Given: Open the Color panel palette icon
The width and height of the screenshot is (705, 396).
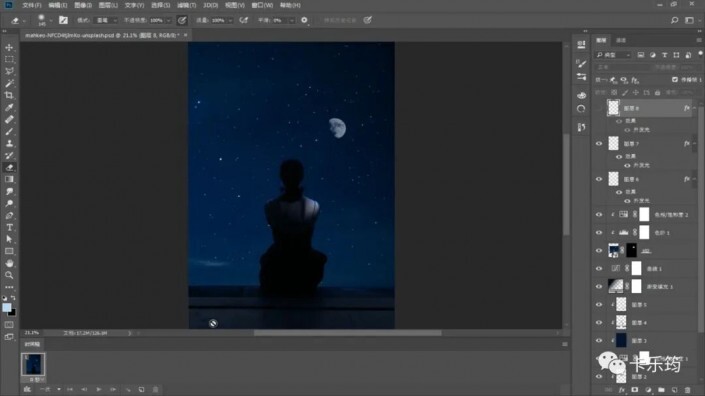Looking at the screenshot, I should (581, 95).
